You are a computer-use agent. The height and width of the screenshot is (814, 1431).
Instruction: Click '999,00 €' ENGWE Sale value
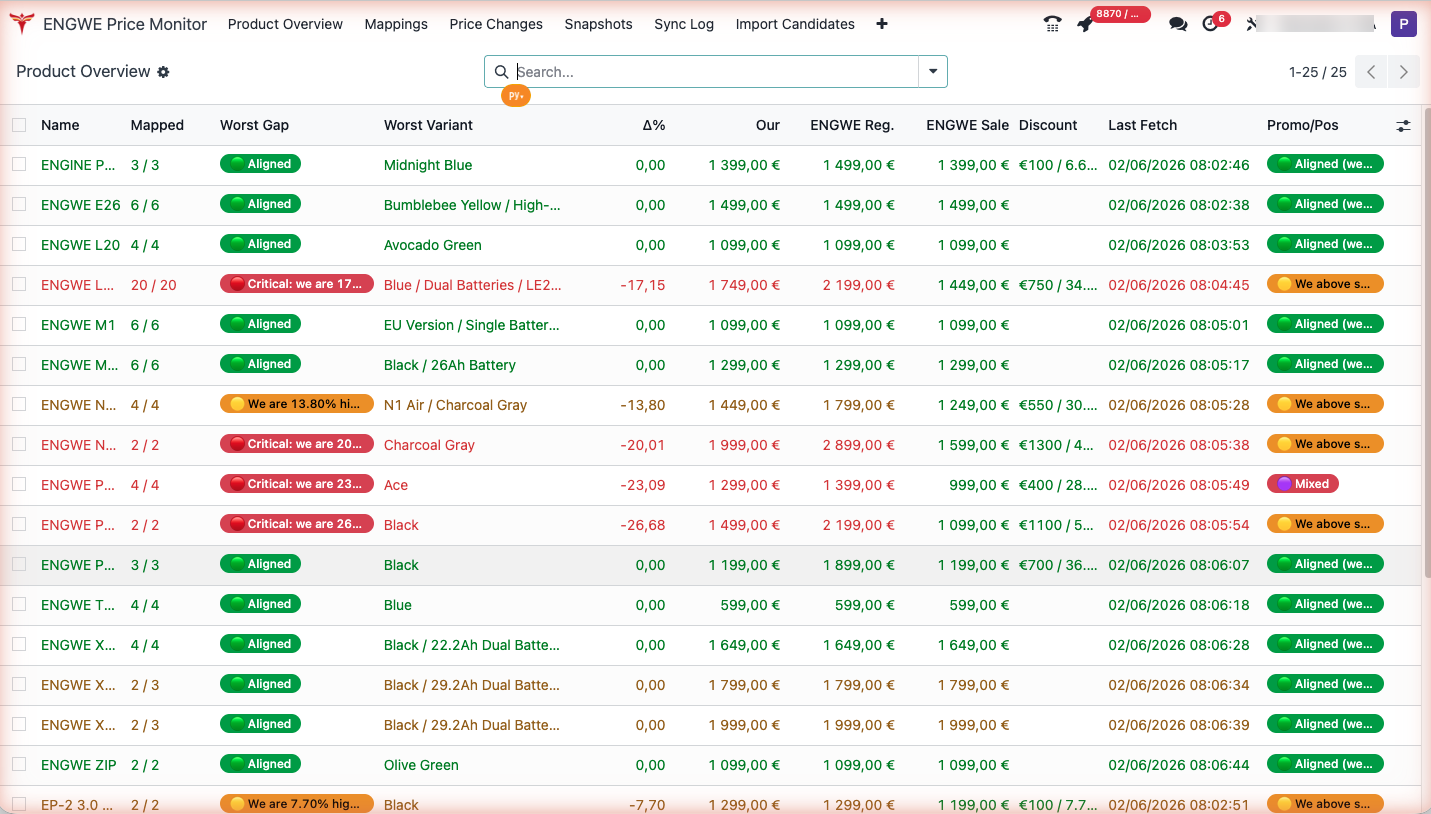point(979,485)
